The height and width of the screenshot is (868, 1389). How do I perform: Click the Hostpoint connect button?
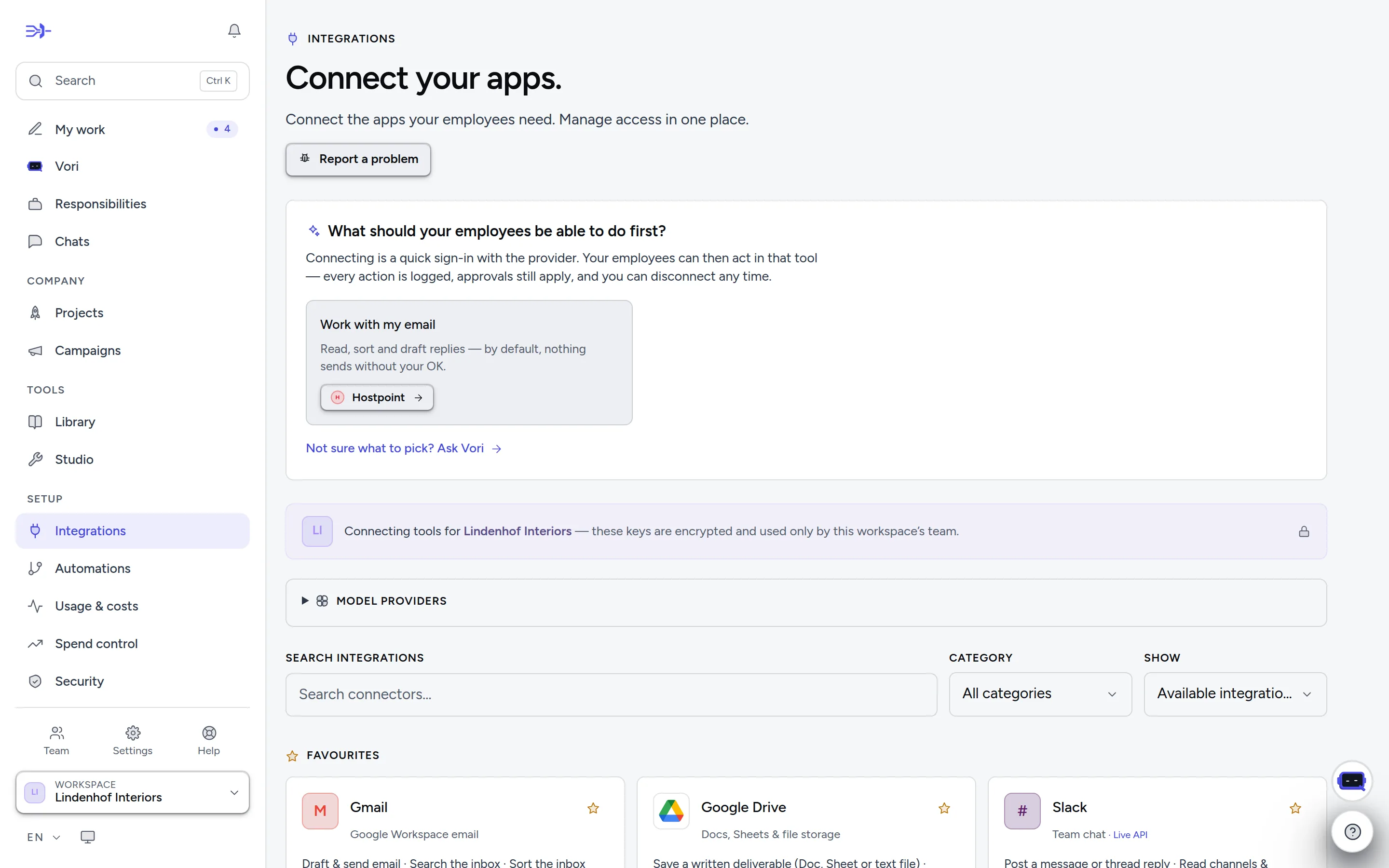[x=377, y=397]
